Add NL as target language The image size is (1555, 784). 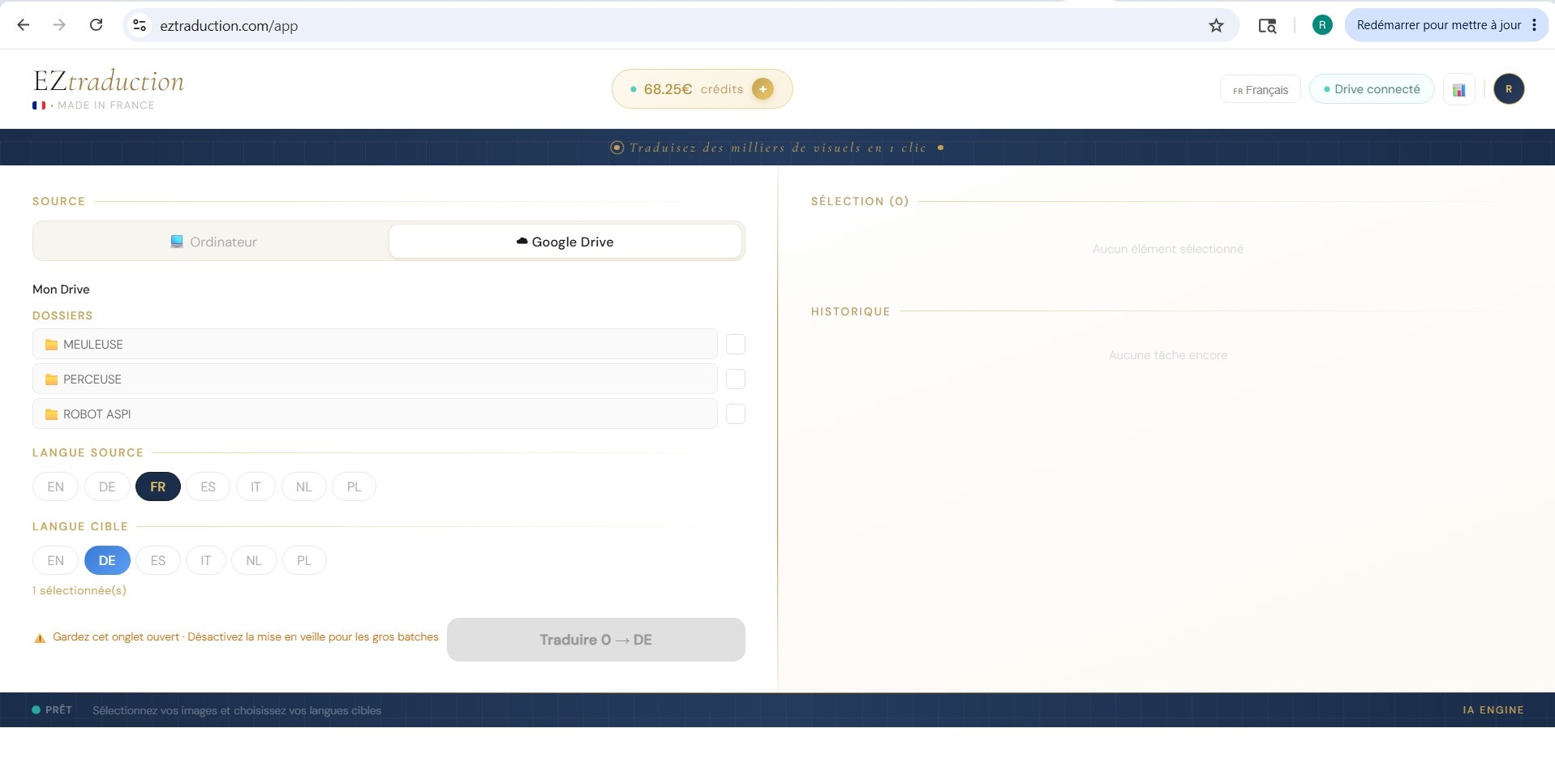(x=254, y=560)
